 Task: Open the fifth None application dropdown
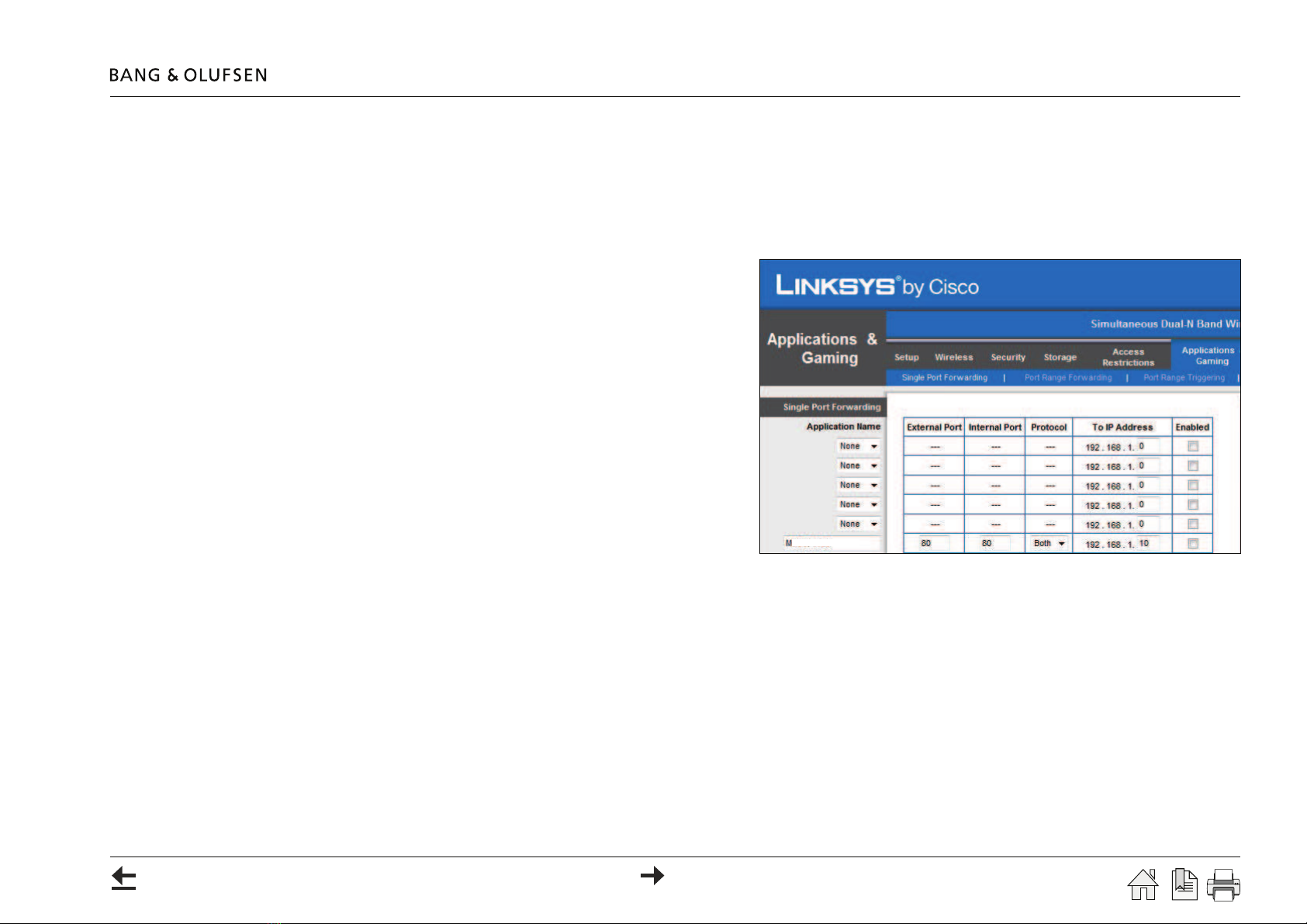tap(859, 524)
